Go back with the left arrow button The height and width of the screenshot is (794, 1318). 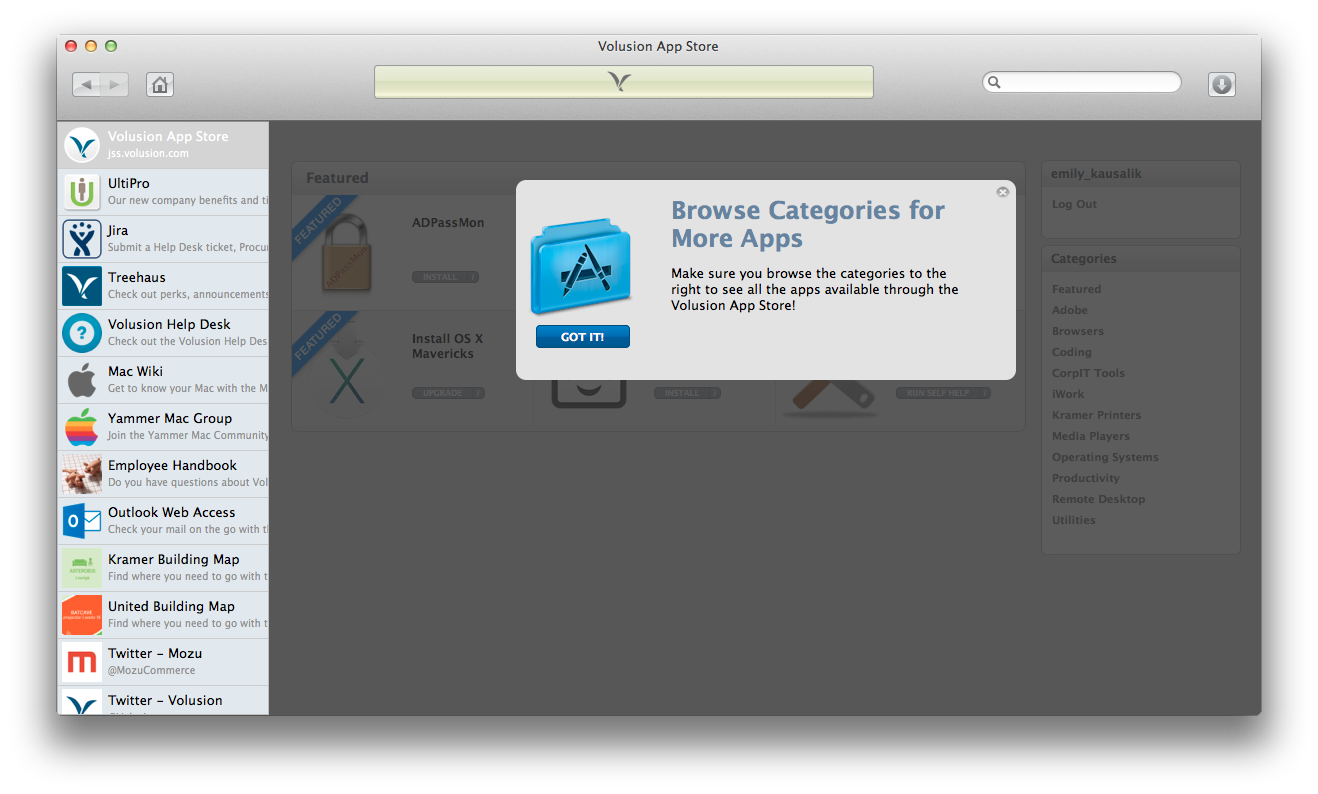click(x=86, y=85)
